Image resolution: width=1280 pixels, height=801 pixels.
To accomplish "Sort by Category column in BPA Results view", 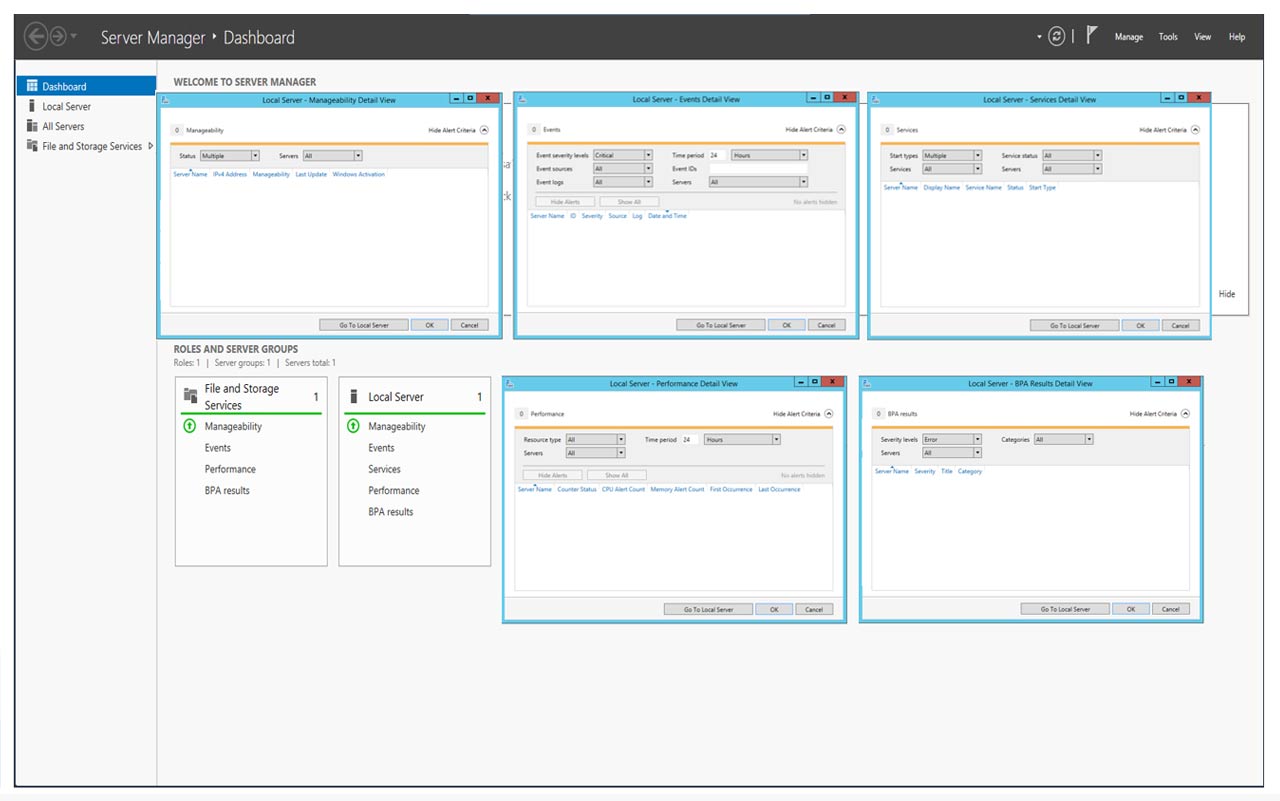I will [970, 472].
